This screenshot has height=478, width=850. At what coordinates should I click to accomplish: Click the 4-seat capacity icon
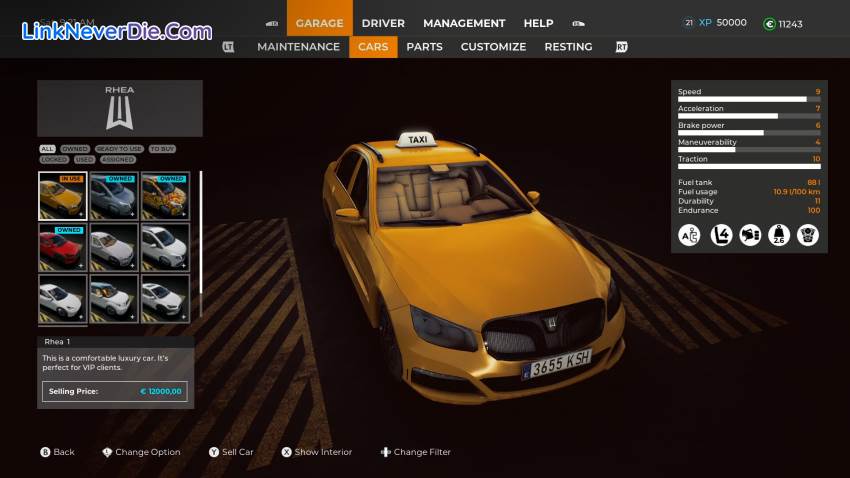coord(720,235)
